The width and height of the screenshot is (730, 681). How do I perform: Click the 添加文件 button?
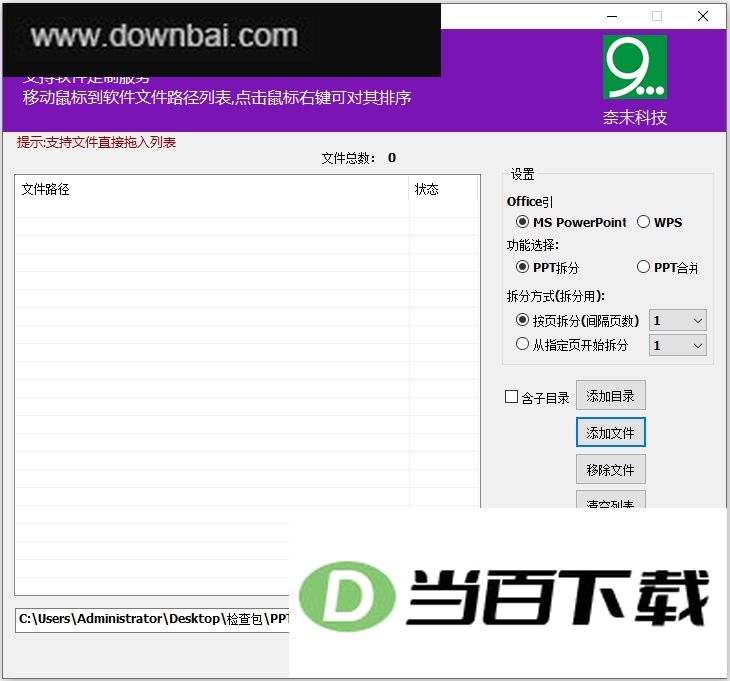[610, 432]
